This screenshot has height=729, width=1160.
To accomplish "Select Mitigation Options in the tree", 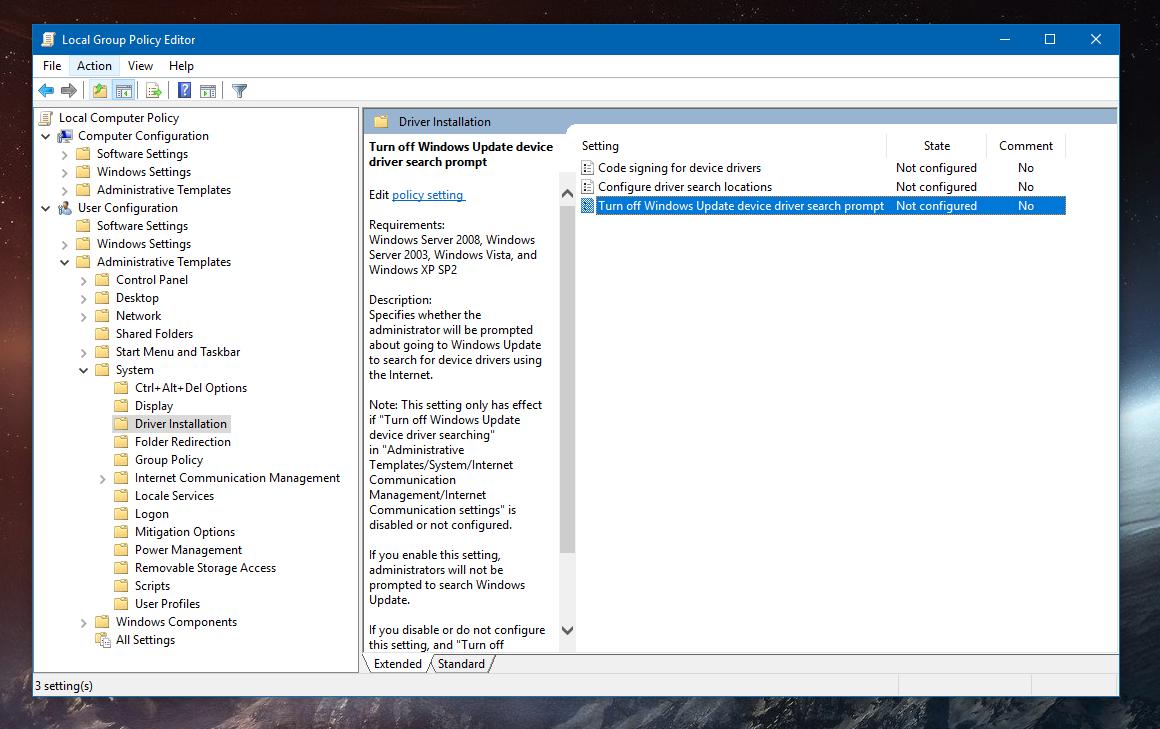I will 185,532.
